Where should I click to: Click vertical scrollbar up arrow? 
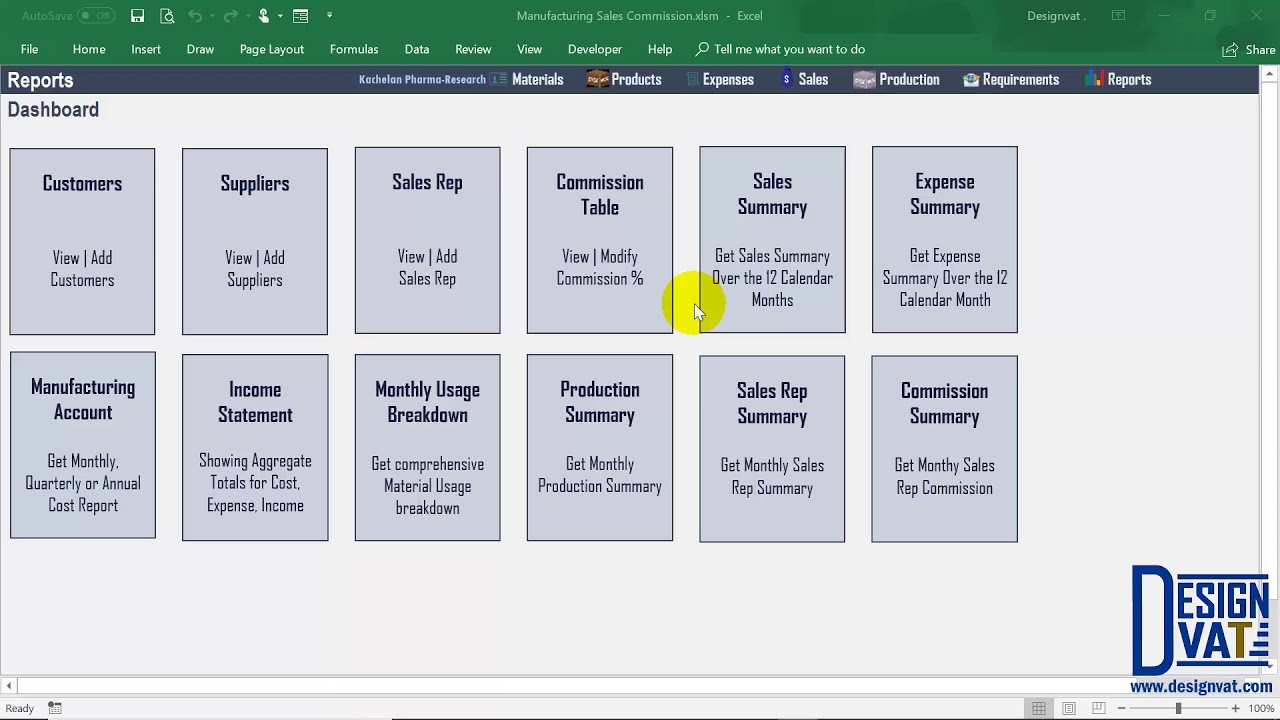pos(1269,72)
